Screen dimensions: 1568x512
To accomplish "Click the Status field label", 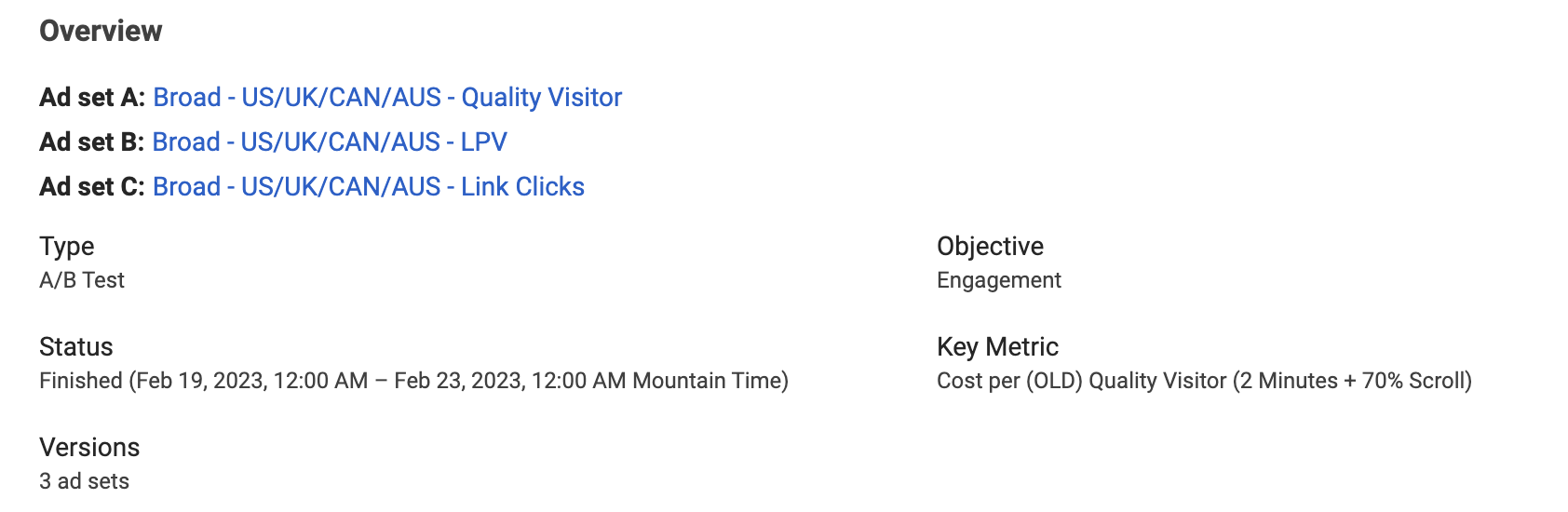I will click(76, 347).
